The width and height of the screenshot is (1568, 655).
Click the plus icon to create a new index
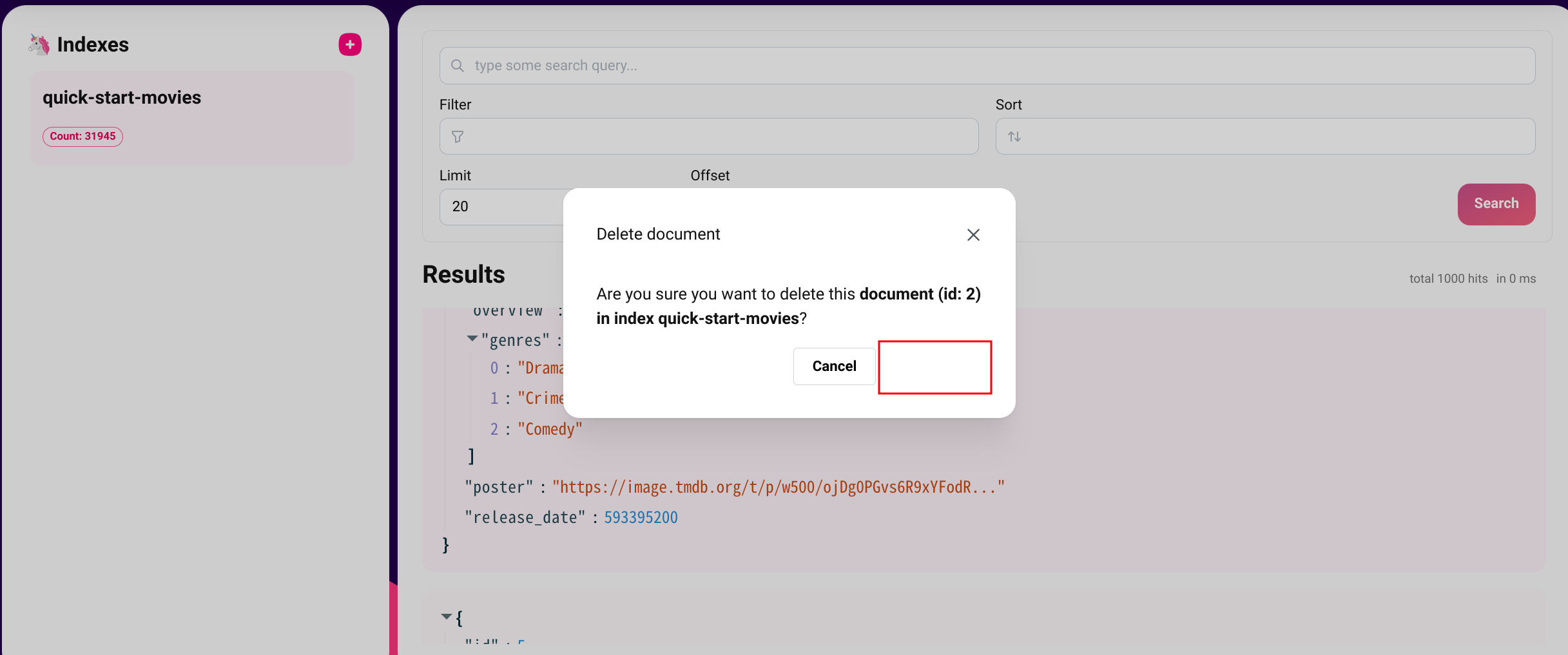tap(349, 44)
